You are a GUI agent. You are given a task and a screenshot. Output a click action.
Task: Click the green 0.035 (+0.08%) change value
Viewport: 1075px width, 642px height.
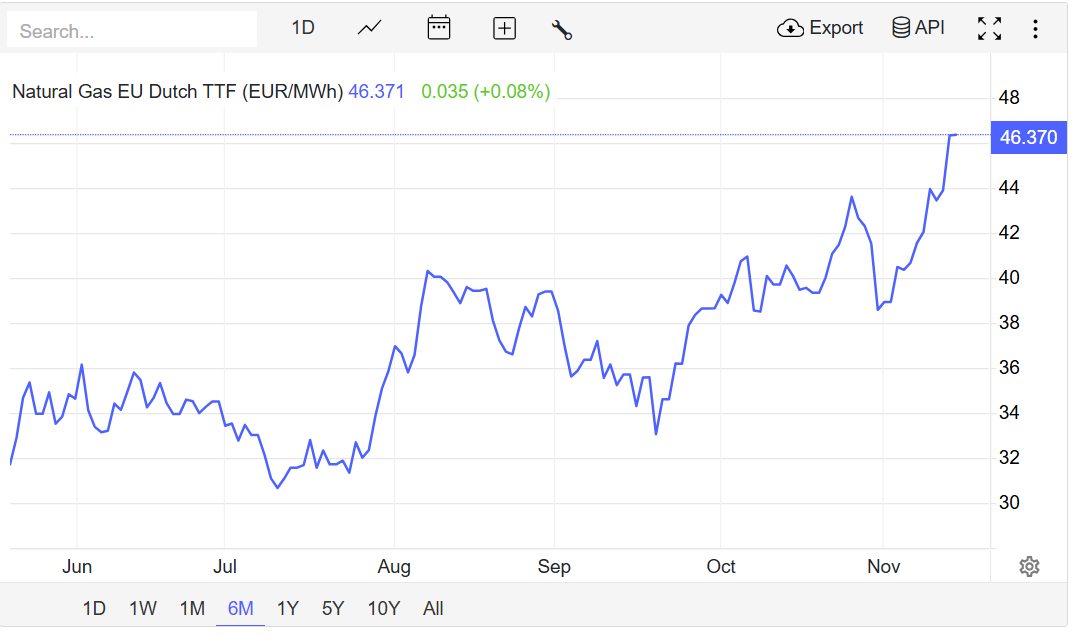tap(485, 91)
